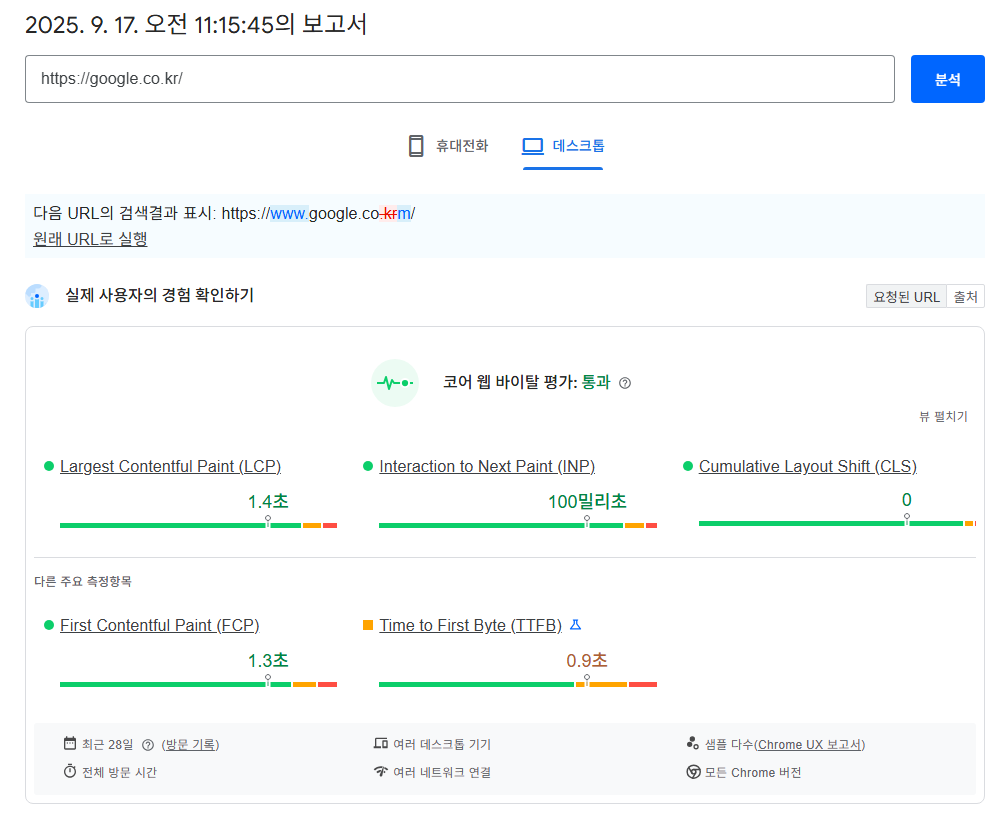Open the Interaction to Next Paint (INP) link
The width and height of the screenshot is (1008, 821).
pos(487,466)
